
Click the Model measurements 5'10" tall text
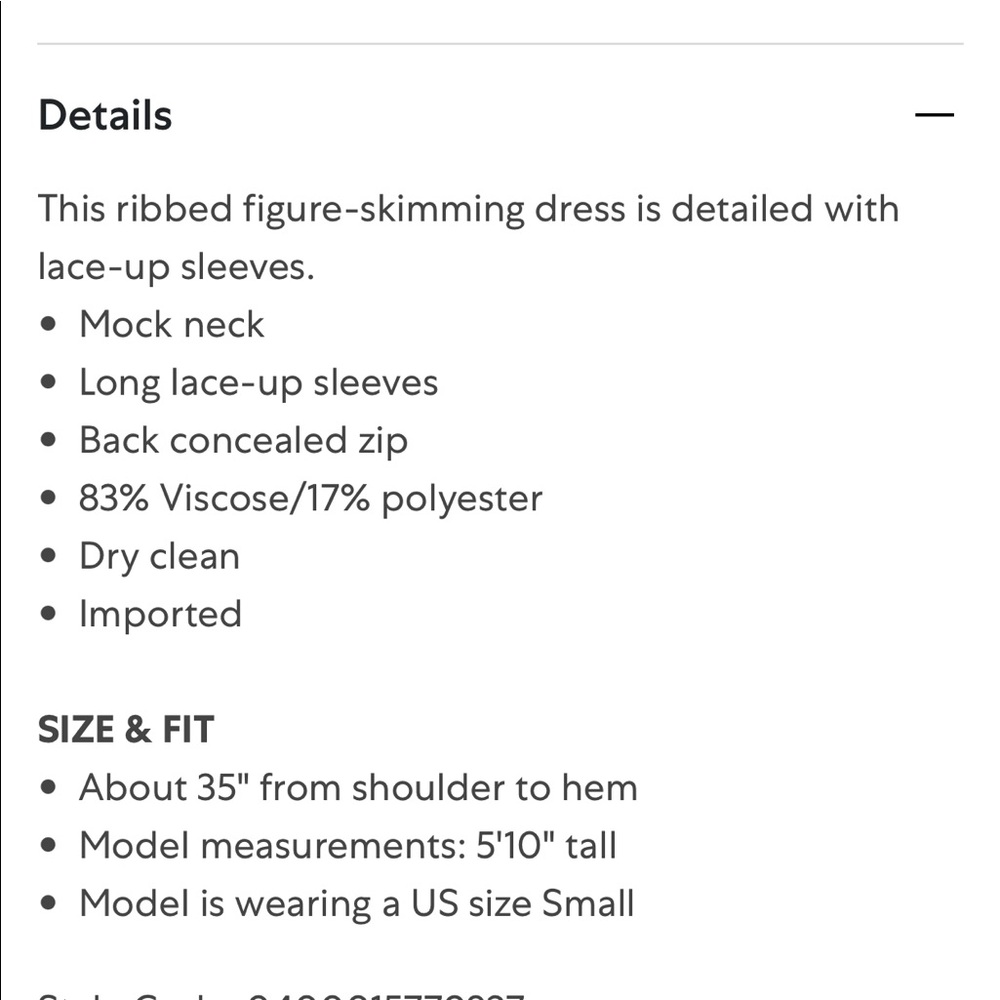348,846
